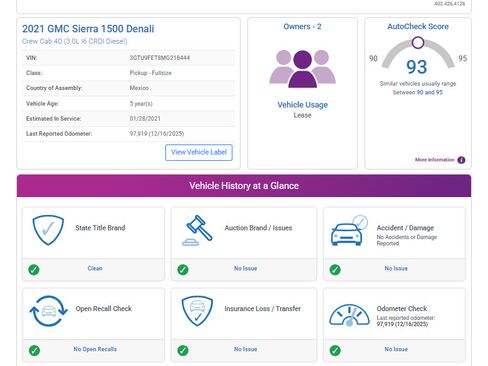Click the owners people icon
Viewport: 488px width, 366px height.
[302, 69]
